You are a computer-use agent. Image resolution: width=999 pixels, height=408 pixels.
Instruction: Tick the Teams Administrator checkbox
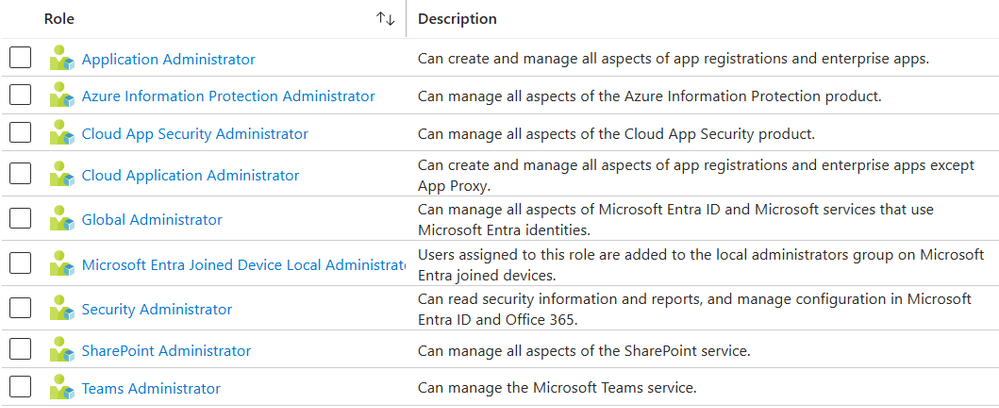(20, 387)
